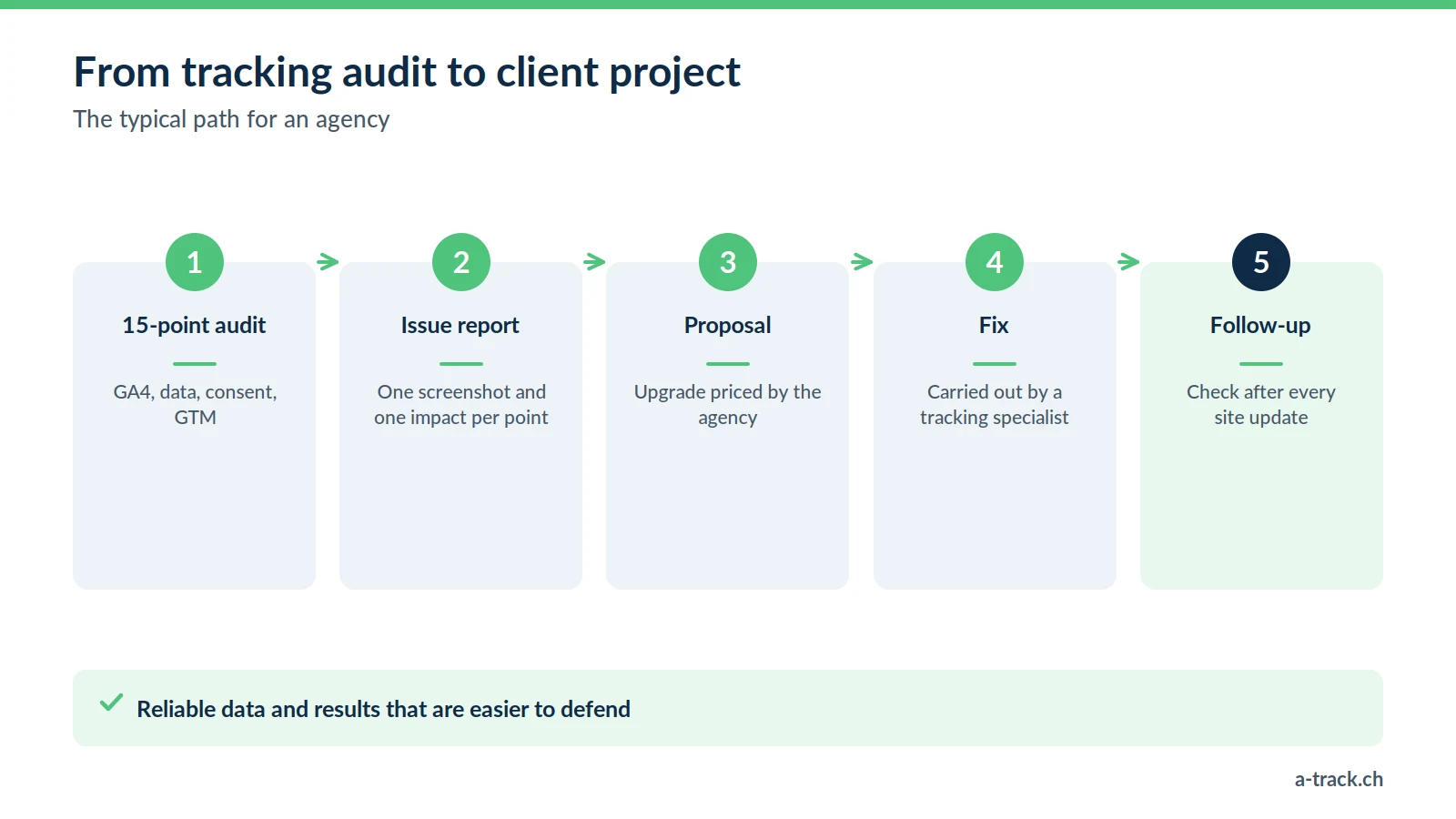Click the green checkmark icon in the banner
The height and width of the screenshot is (819, 1456).
pyautogui.click(x=111, y=703)
